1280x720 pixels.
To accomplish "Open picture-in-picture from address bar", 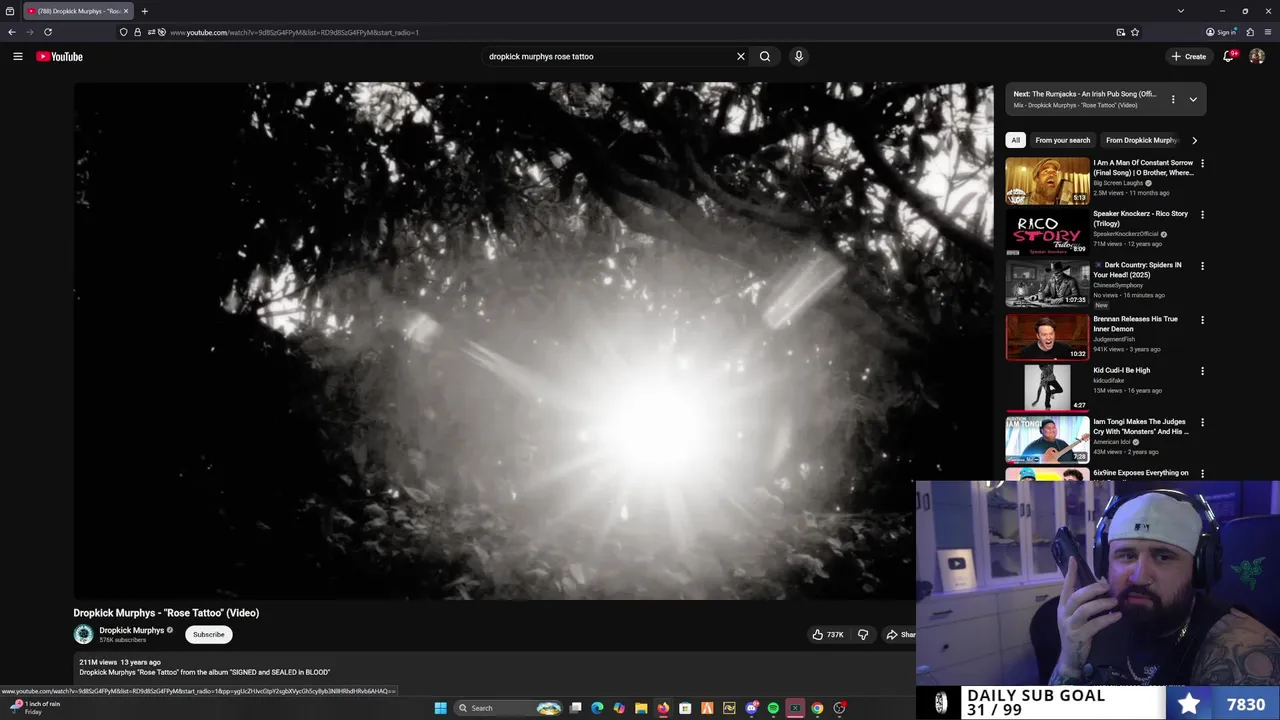I will point(1120,32).
